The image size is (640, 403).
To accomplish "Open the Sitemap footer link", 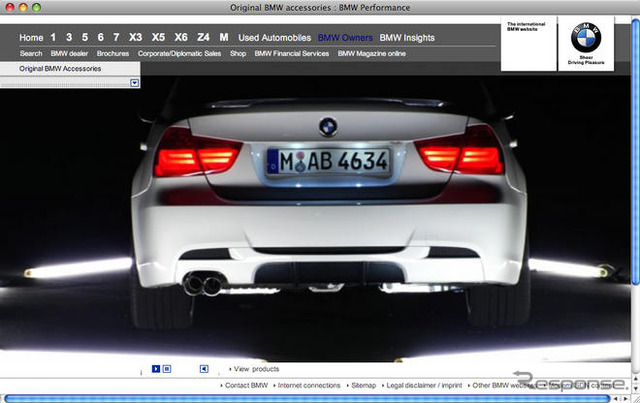I will point(362,385).
